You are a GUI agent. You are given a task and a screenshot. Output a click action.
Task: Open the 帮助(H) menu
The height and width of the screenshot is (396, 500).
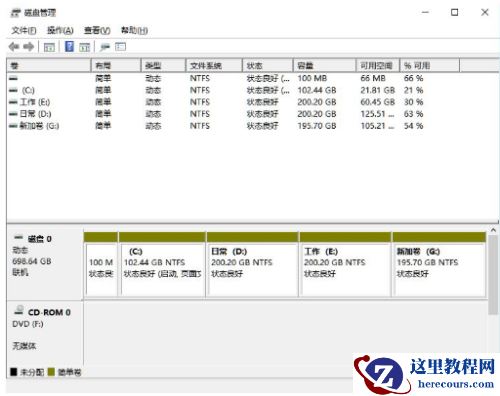point(134,31)
